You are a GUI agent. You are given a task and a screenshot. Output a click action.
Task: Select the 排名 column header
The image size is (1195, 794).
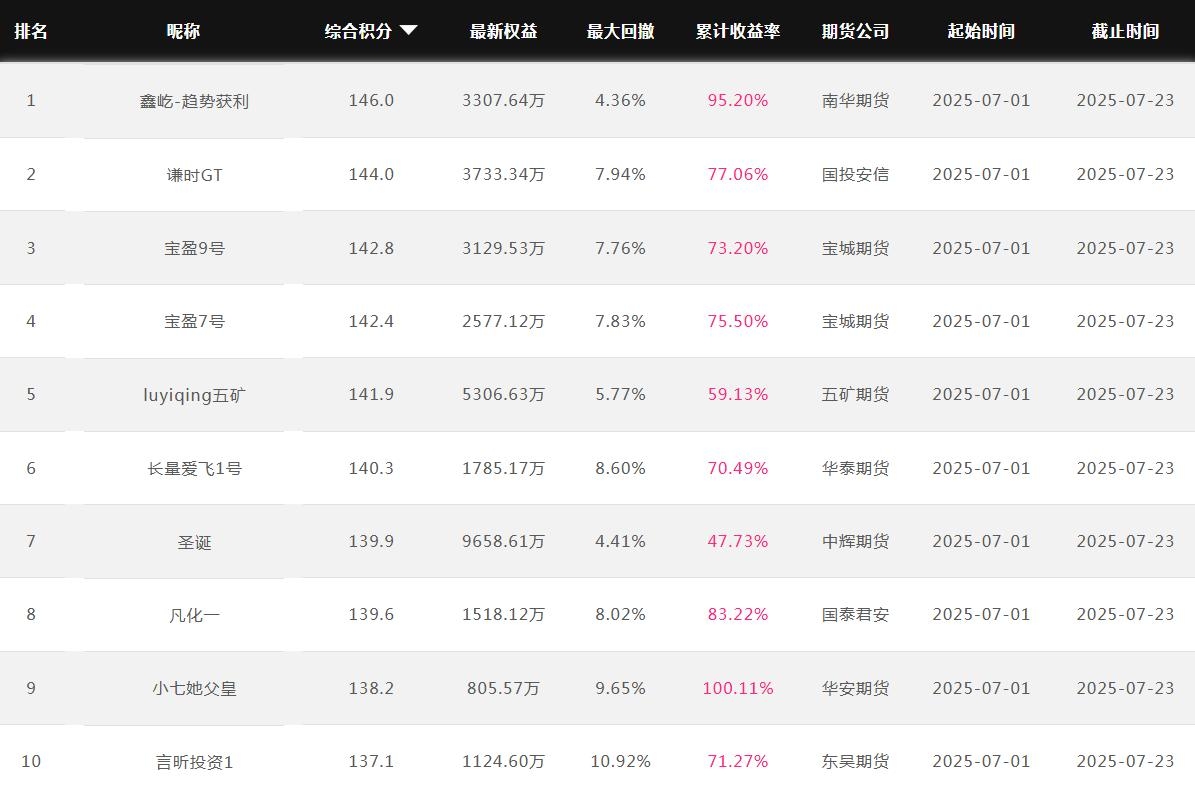[x=31, y=31]
